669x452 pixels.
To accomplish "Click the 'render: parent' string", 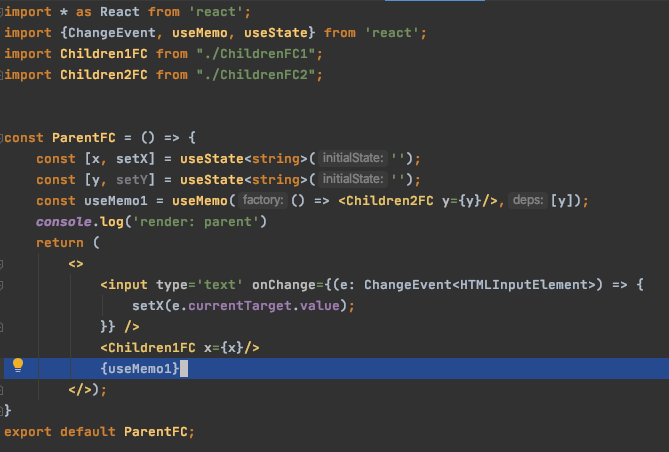I will [196, 222].
